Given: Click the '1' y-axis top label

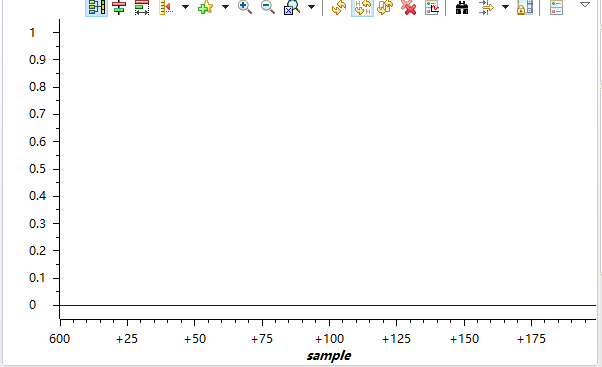Looking at the screenshot, I should 32,33.
